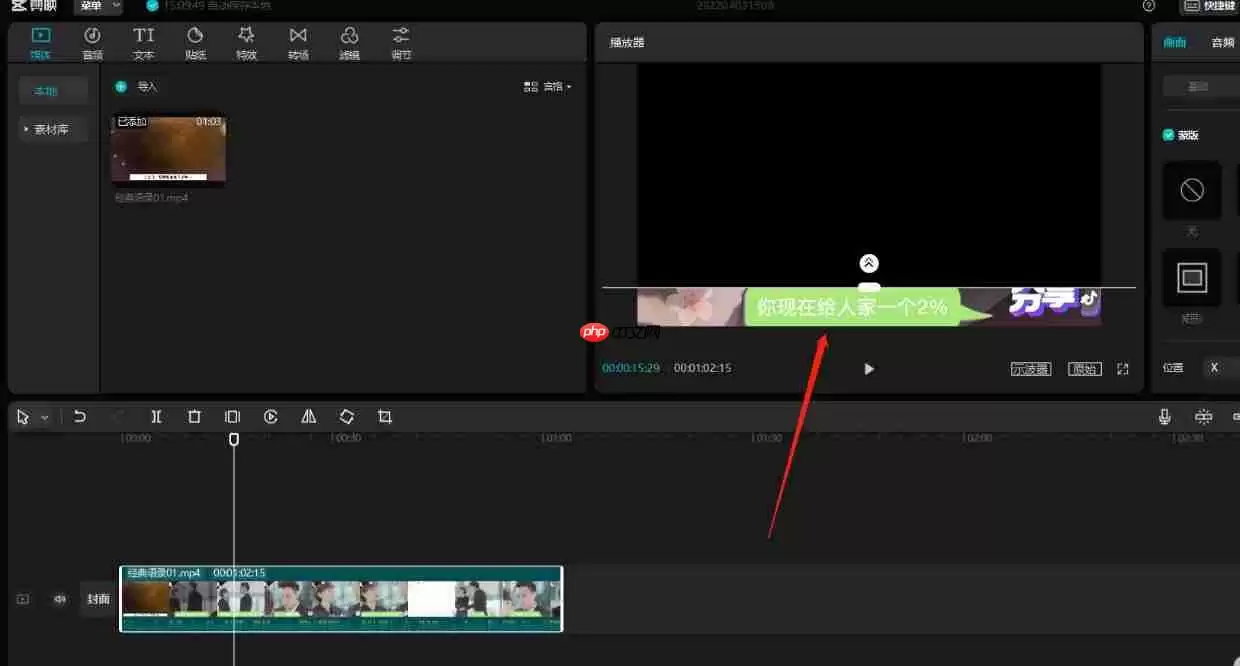Expand the 素材库 sidebar section

point(52,128)
